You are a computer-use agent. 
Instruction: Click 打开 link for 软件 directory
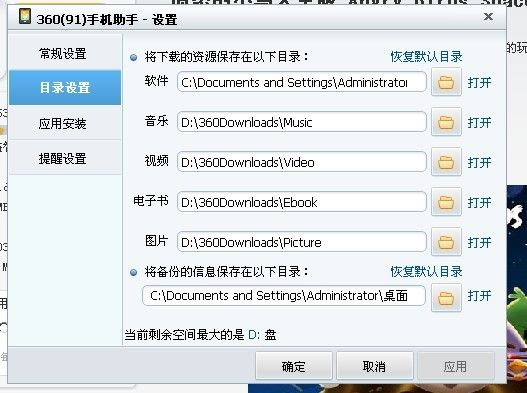point(480,82)
